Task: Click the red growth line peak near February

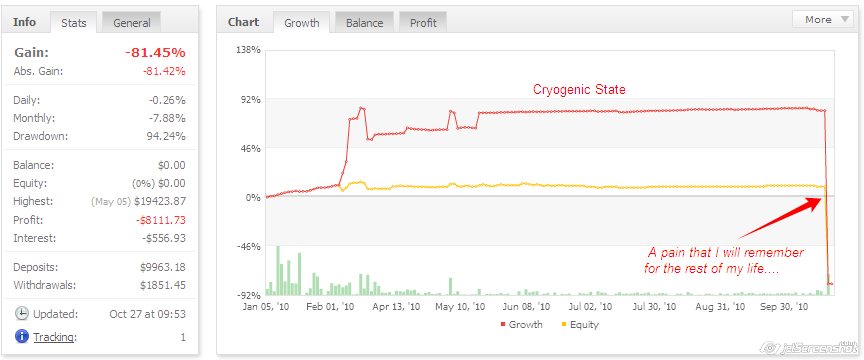Action: [361, 109]
